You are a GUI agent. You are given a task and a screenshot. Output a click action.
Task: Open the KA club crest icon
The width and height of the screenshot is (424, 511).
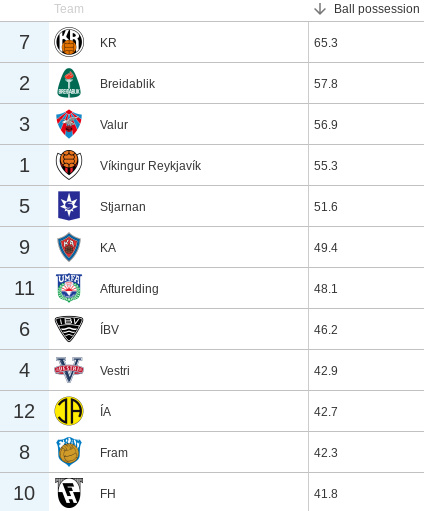[69, 247]
